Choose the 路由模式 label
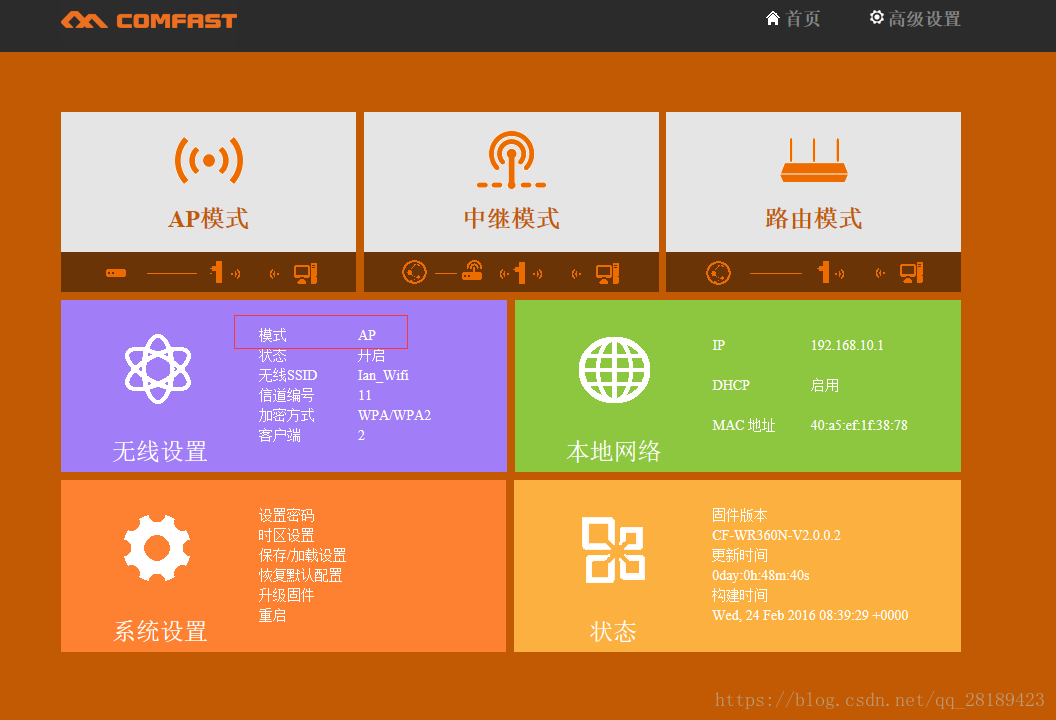 [814, 219]
